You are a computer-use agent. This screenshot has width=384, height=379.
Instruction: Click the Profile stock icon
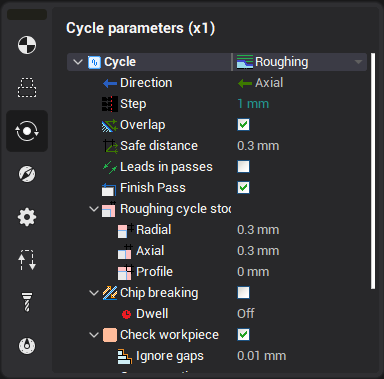[126, 272]
